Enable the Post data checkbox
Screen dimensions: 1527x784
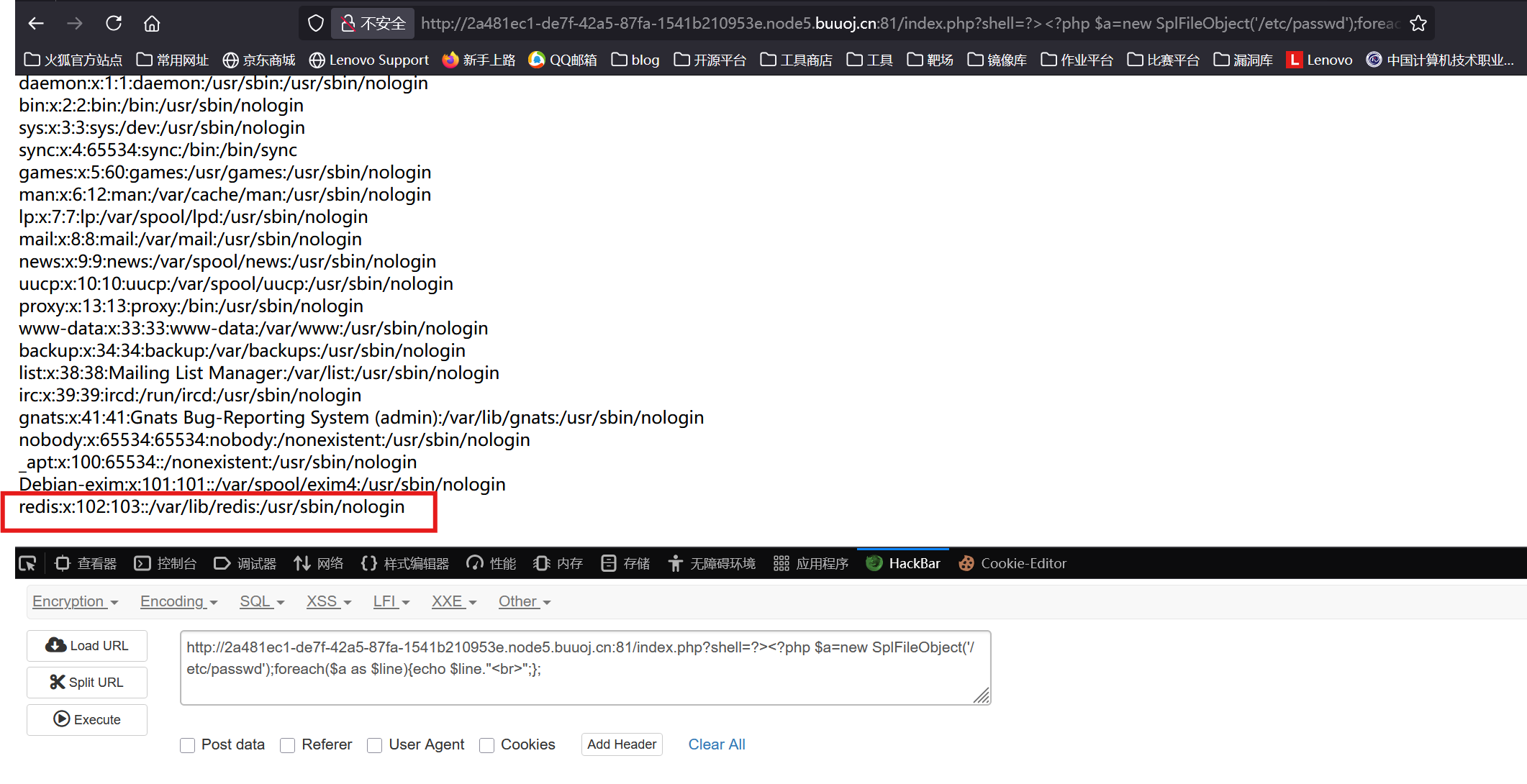point(188,745)
